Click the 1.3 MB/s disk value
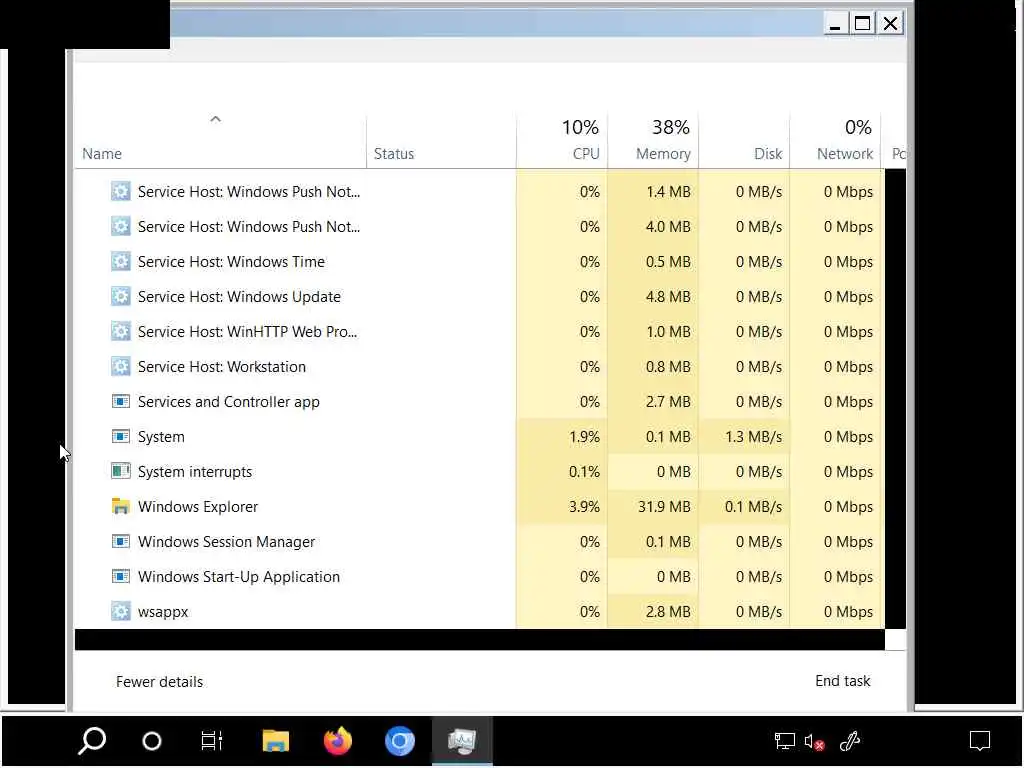This screenshot has height=768, width=1024. tap(754, 437)
